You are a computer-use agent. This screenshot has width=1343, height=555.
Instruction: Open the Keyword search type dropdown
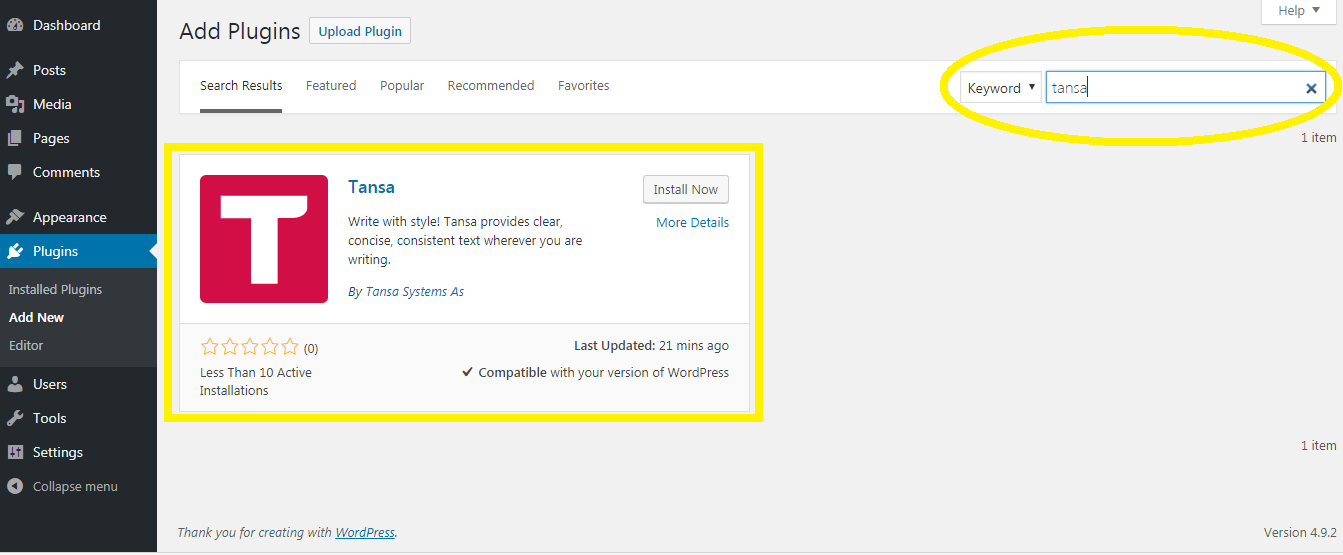point(1001,88)
